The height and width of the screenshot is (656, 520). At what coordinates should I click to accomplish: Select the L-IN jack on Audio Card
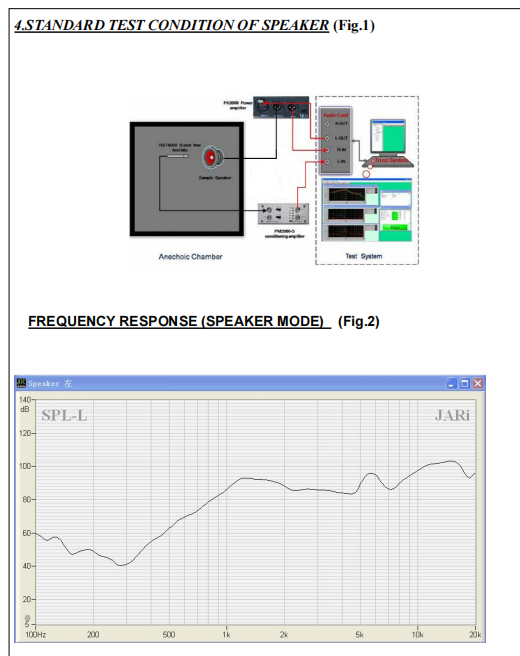(x=328, y=161)
